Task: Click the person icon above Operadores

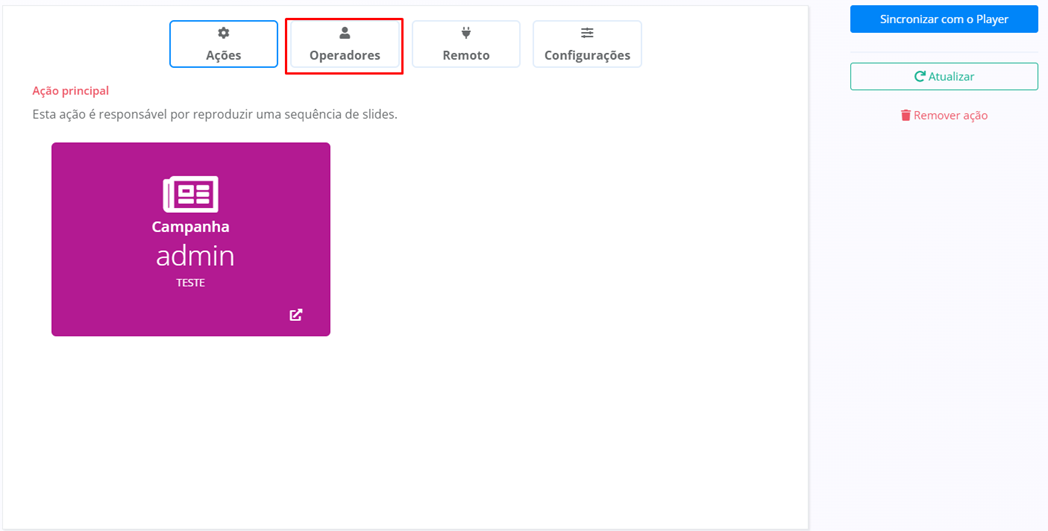Action: click(345, 33)
